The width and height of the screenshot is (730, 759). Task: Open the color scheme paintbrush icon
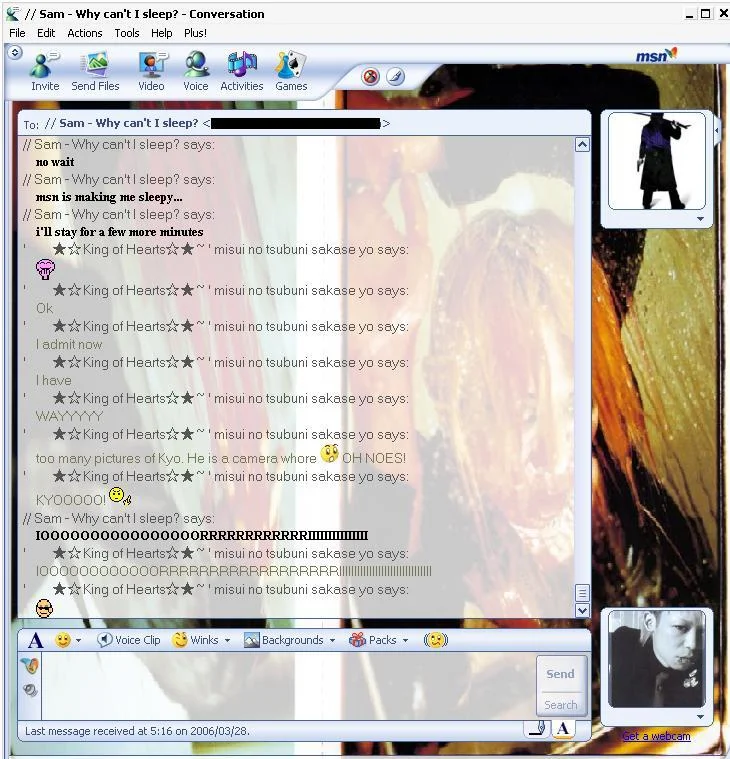point(395,76)
